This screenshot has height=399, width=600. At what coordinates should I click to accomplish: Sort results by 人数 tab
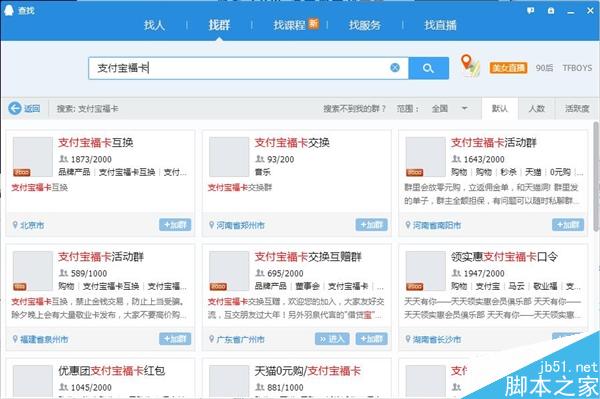(536, 109)
